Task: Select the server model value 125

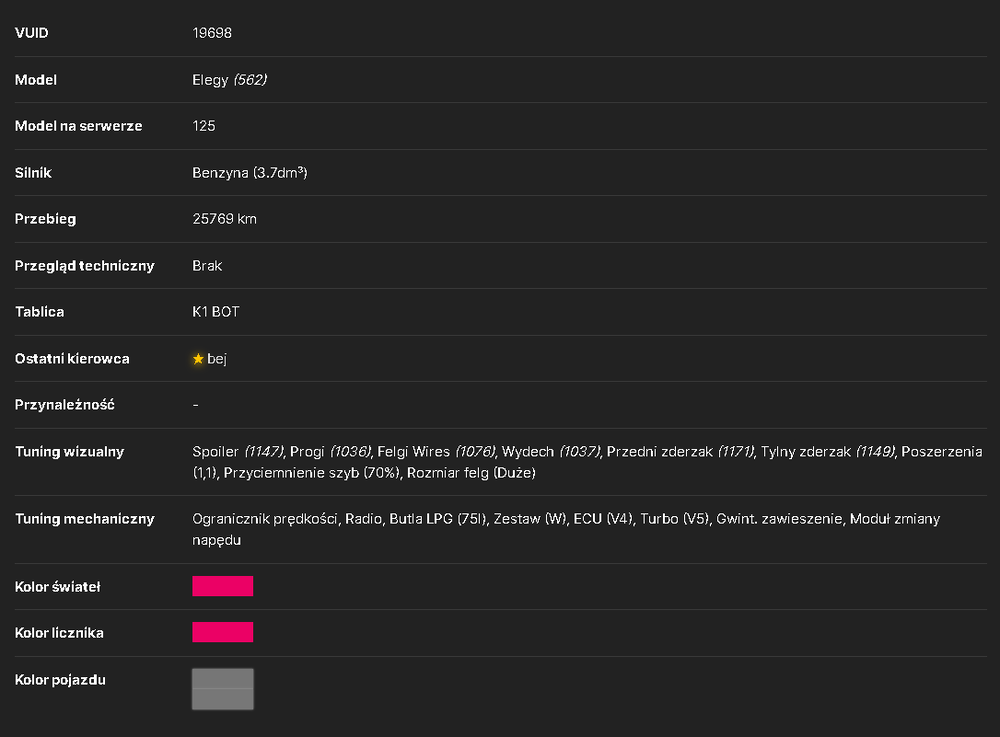Action: [203, 126]
